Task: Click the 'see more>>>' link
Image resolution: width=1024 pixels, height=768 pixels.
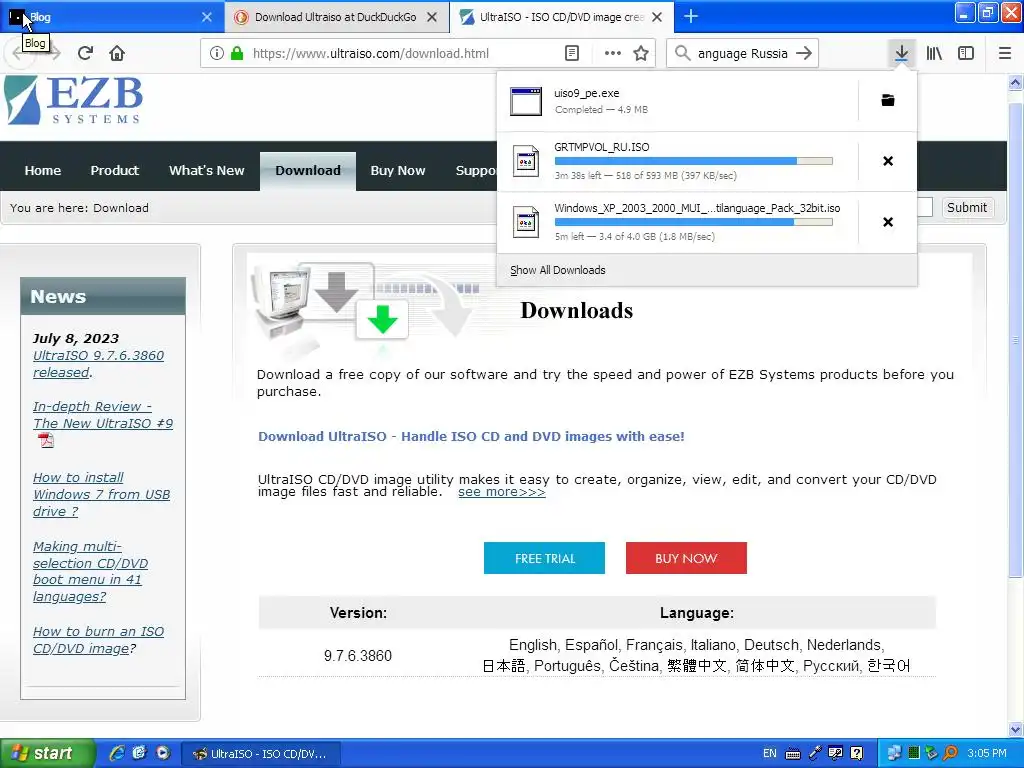Action: pos(502,492)
